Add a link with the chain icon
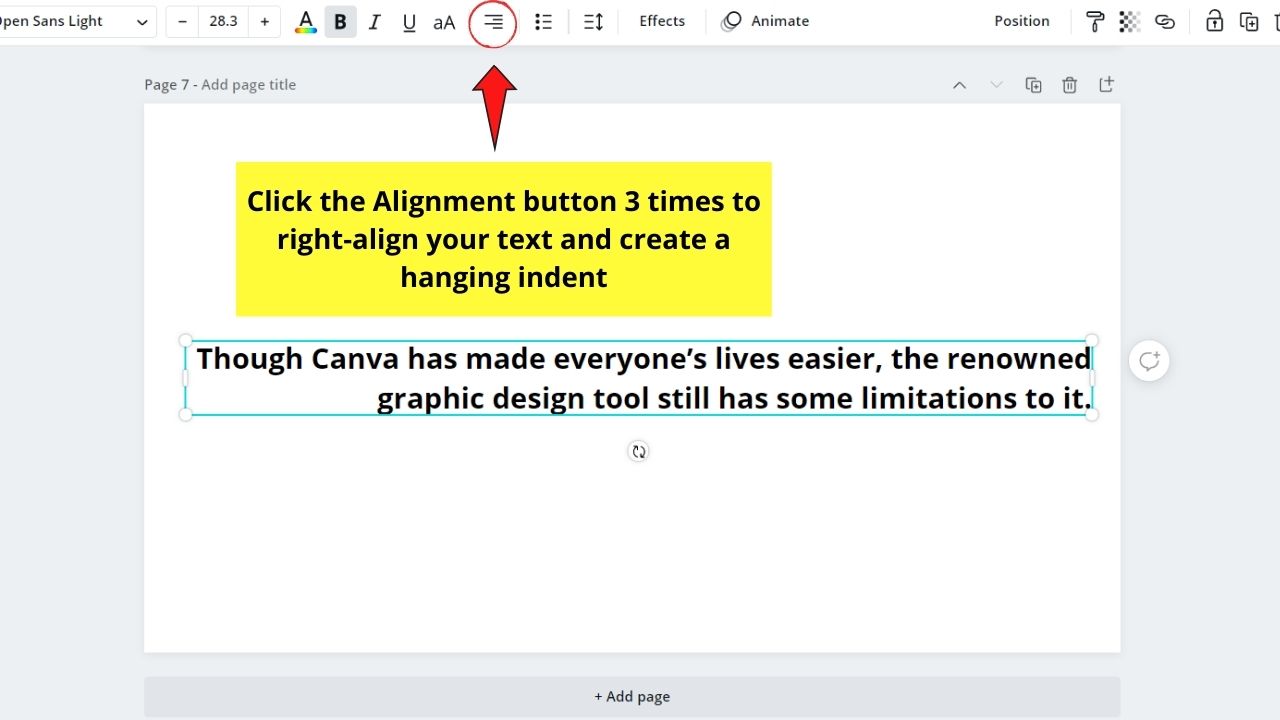1280x720 pixels. coord(1165,22)
